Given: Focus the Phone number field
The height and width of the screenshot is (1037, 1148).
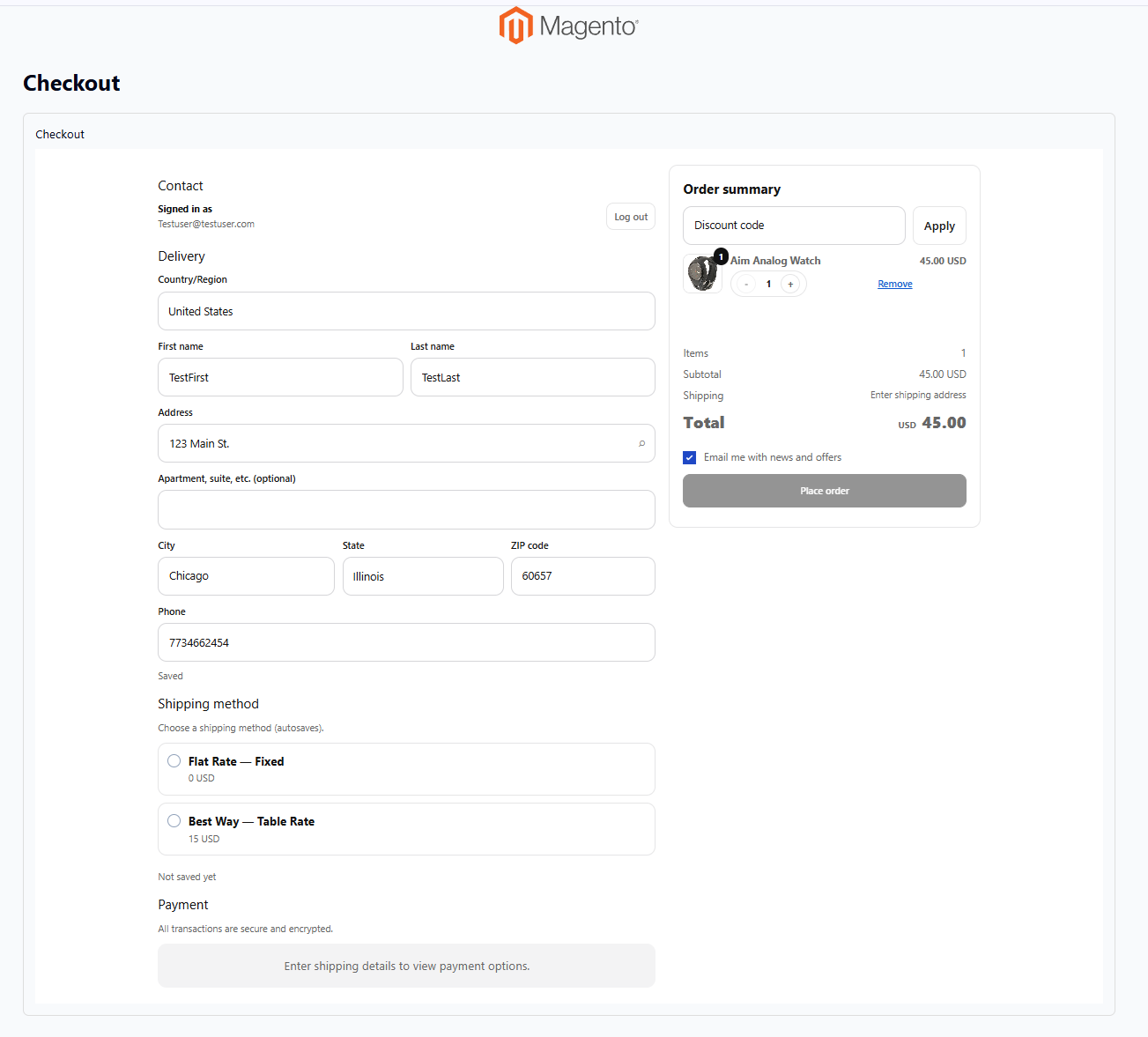Looking at the screenshot, I should click(x=406, y=642).
